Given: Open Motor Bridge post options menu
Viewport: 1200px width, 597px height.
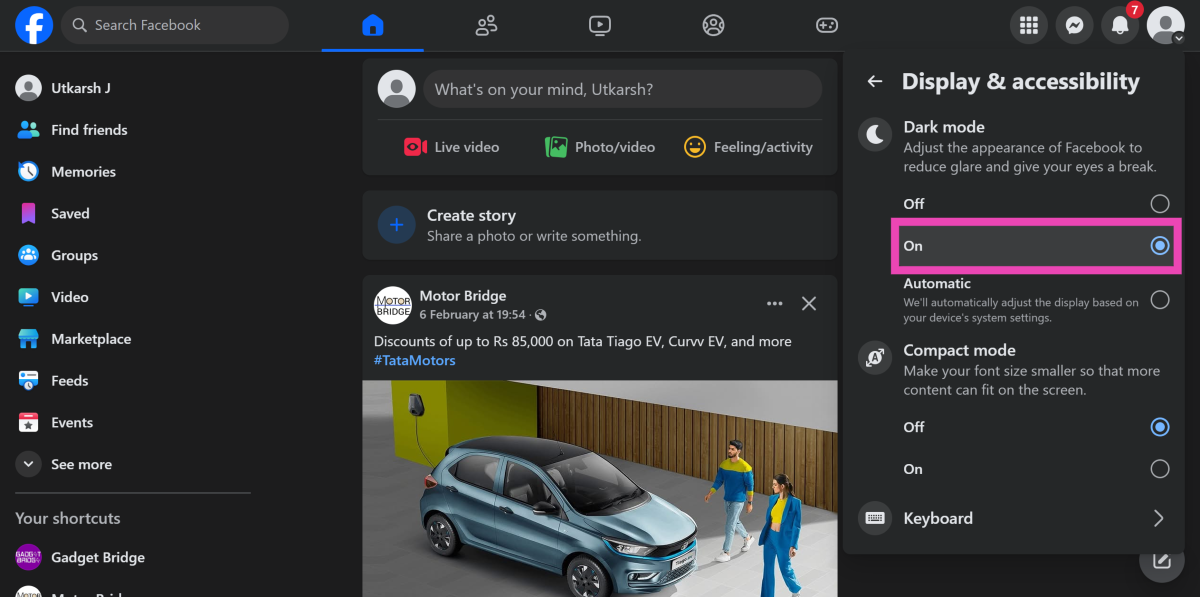Looking at the screenshot, I should [x=774, y=303].
